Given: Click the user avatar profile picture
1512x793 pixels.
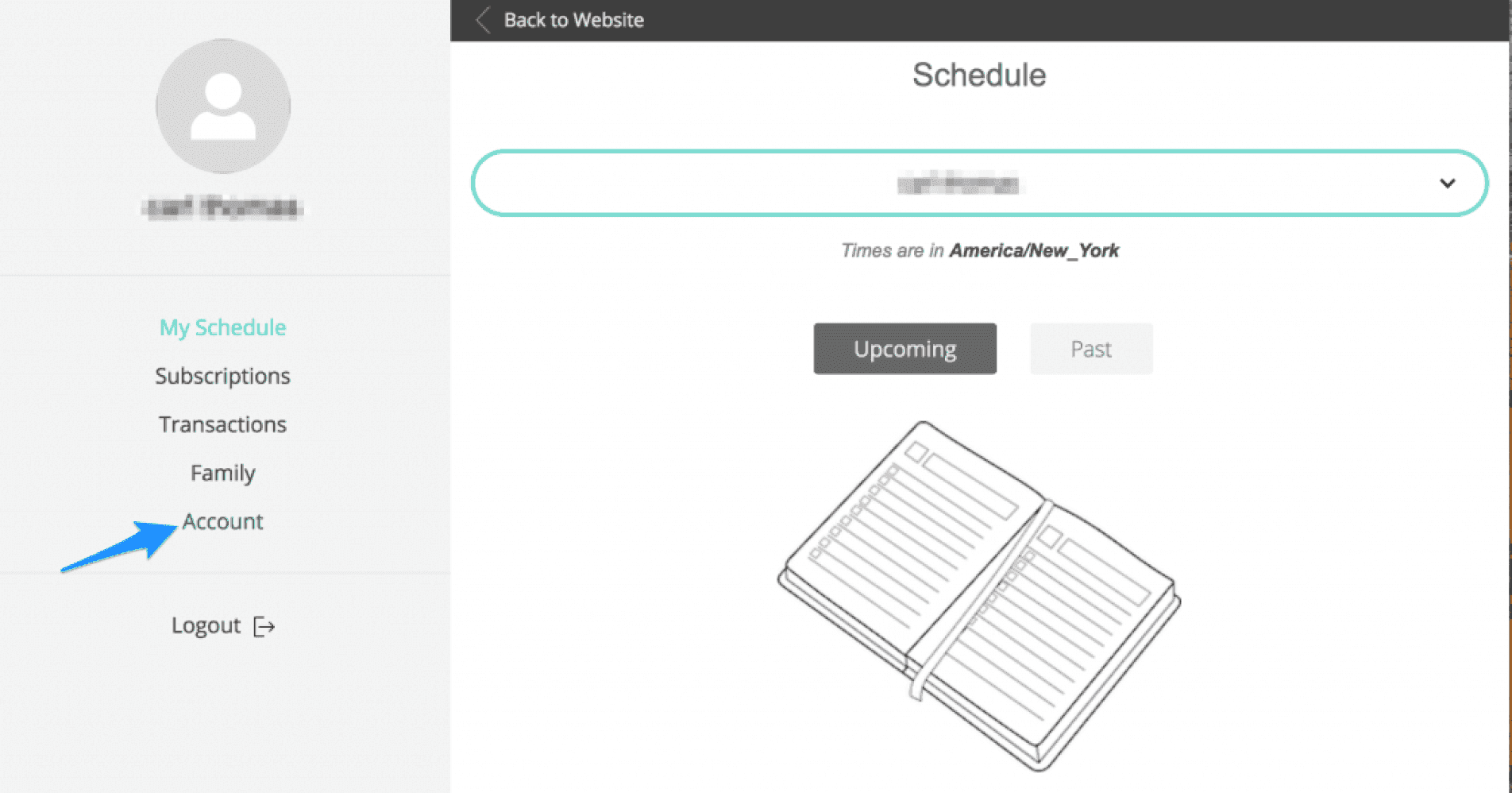Looking at the screenshot, I should click(x=223, y=106).
